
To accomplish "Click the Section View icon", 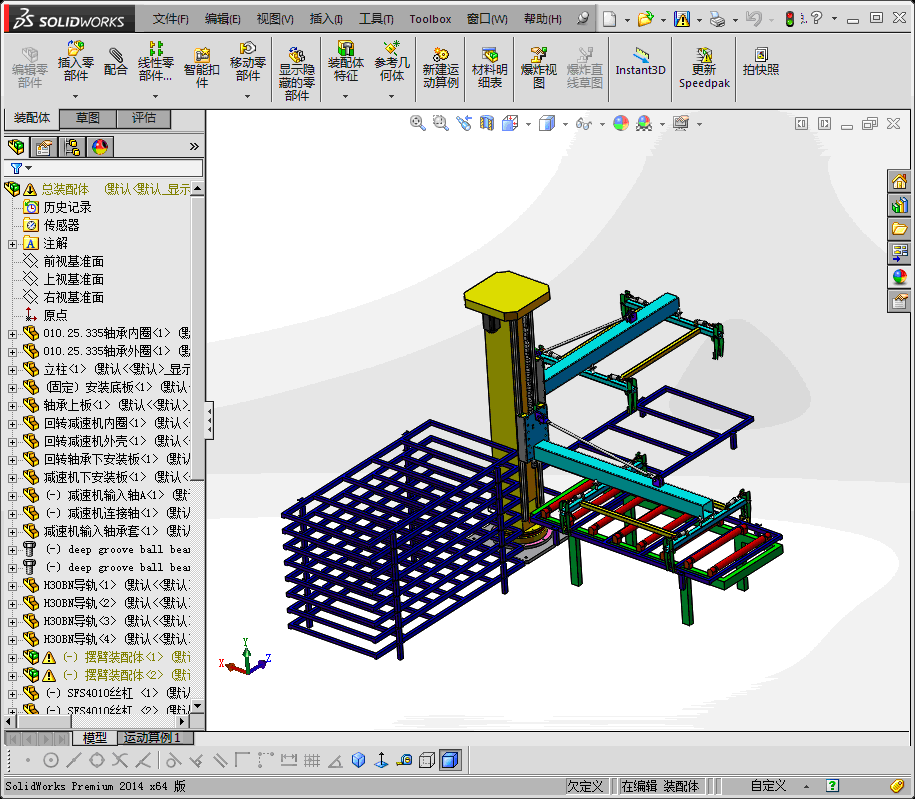I will (487, 123).
